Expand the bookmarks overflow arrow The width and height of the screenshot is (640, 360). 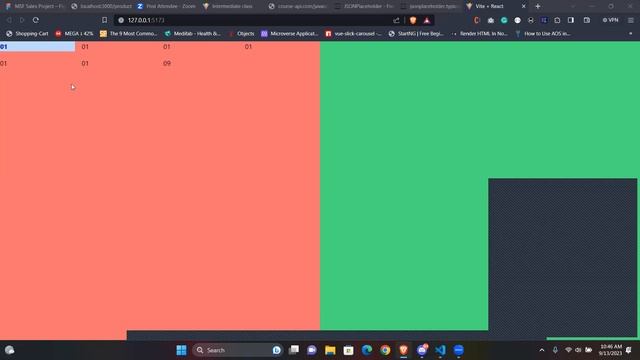point(631,33)
